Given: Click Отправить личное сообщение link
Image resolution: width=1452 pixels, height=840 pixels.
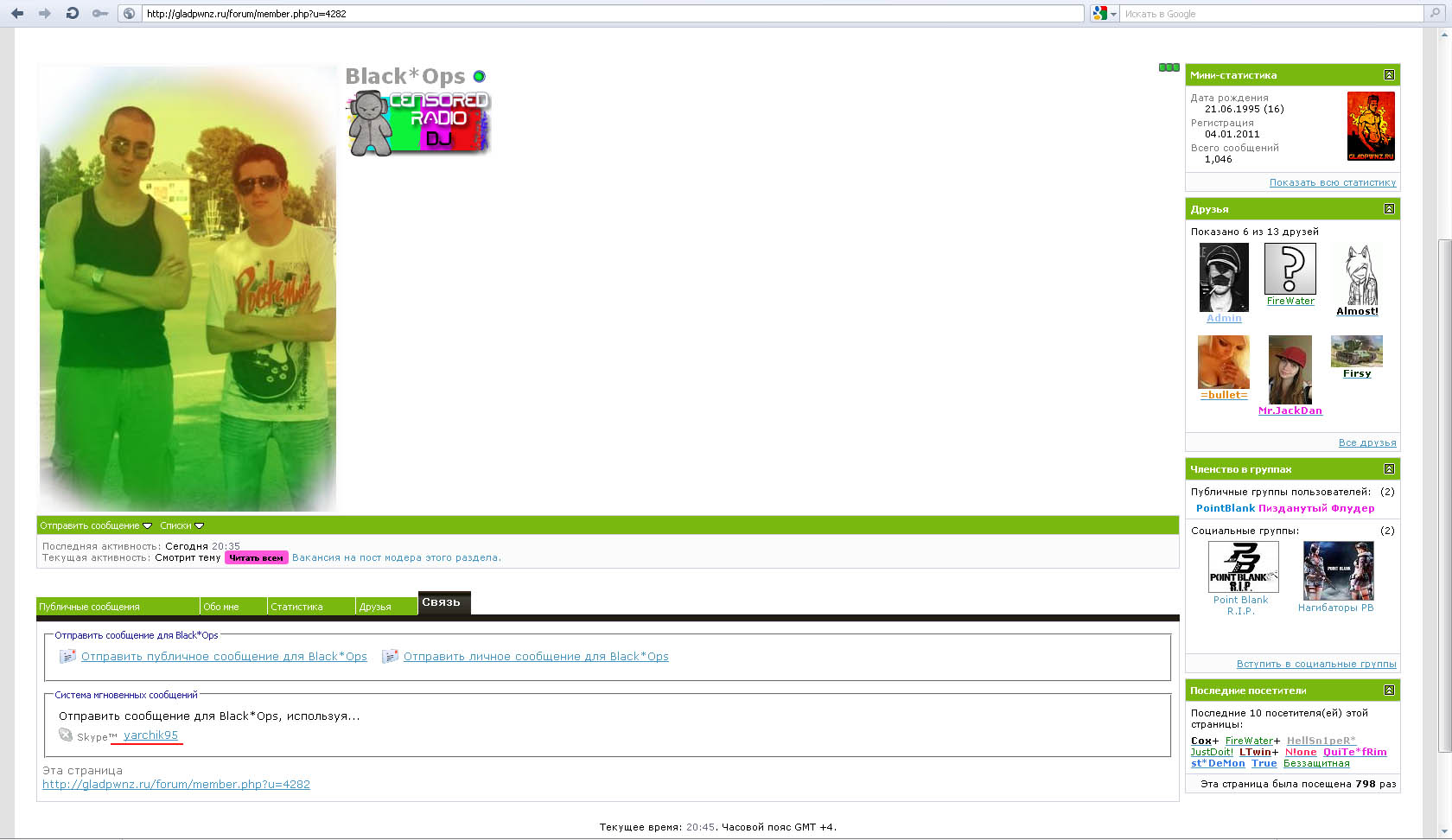Looking at the screenshot, I should (536, 657).
